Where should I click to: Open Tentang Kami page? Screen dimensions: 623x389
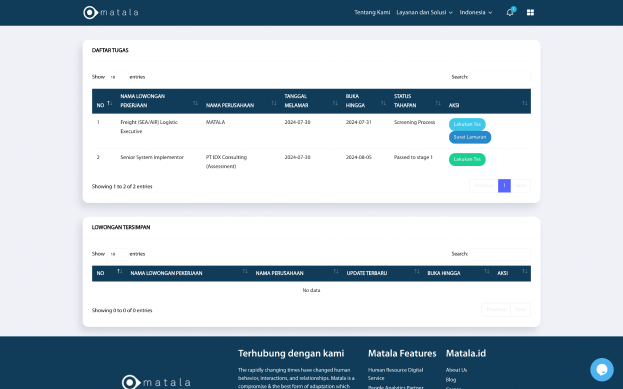point(372,12)
